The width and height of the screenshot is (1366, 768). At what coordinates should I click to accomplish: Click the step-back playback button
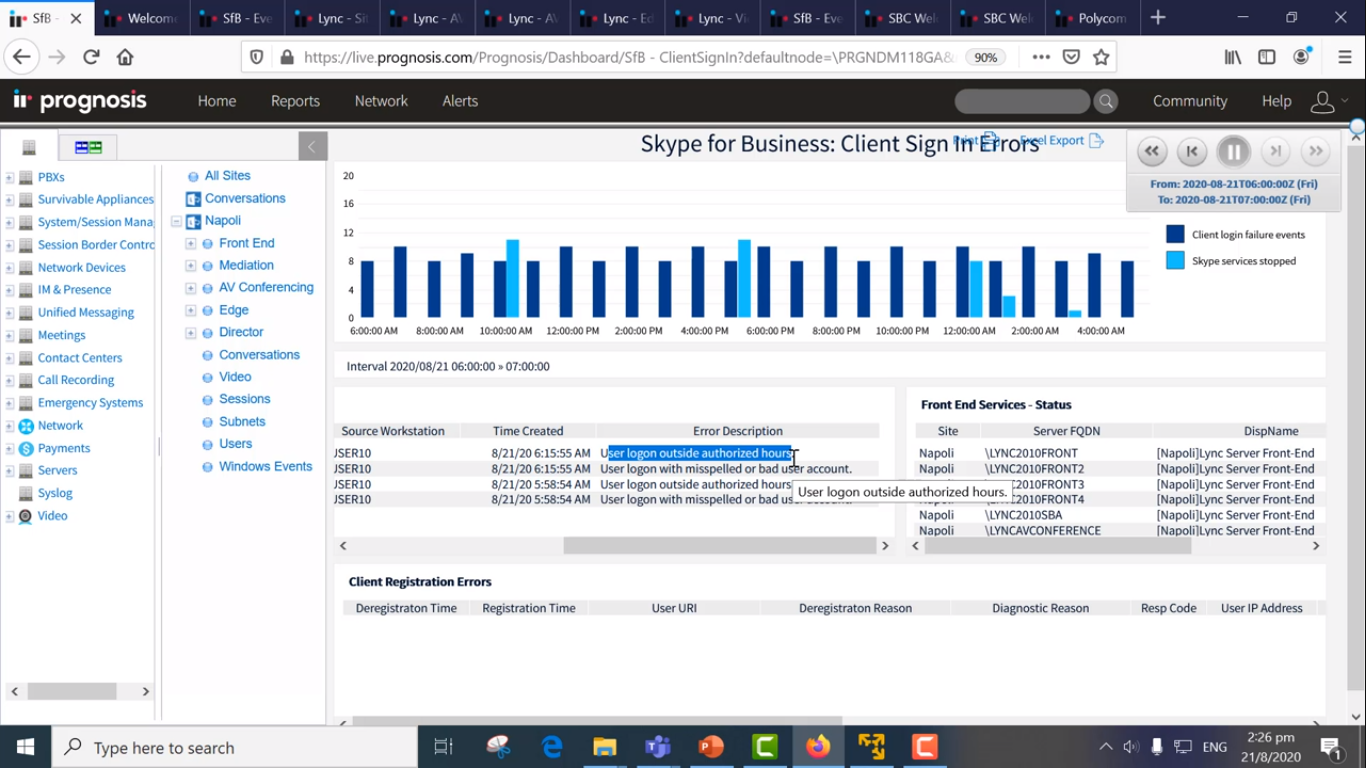[1192, 151]
